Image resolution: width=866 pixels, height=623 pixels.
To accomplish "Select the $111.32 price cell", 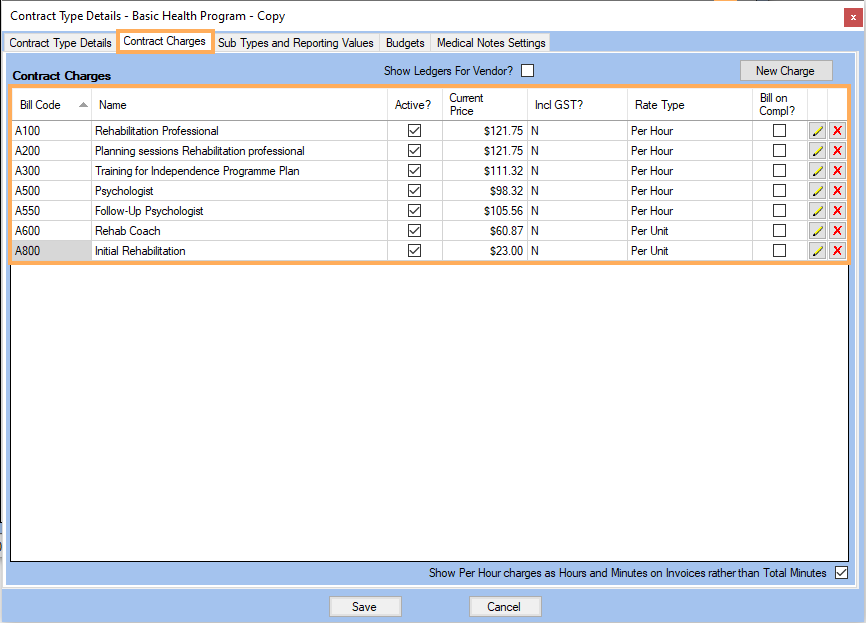I will [485, 171].
